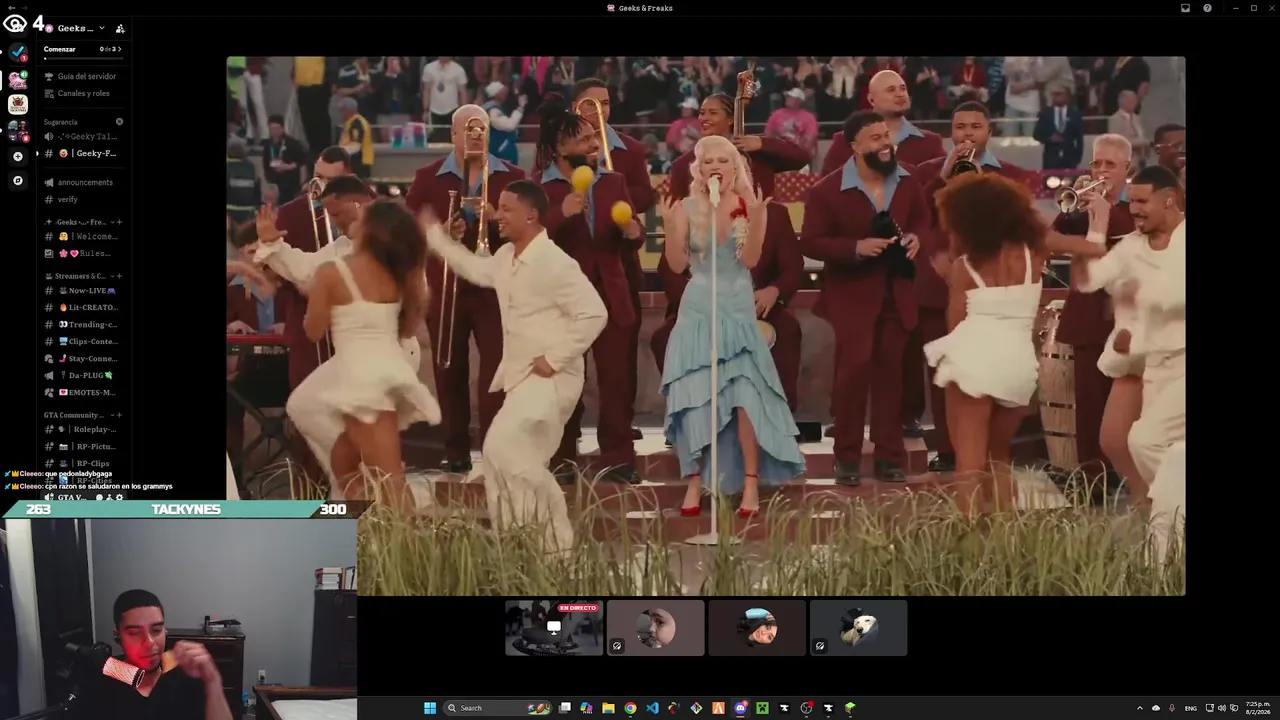The image size is (1280, 720).
Task: Open the clock showing 7:25 p.m.
Action: pyautogui.click(x=1258, y=708)
